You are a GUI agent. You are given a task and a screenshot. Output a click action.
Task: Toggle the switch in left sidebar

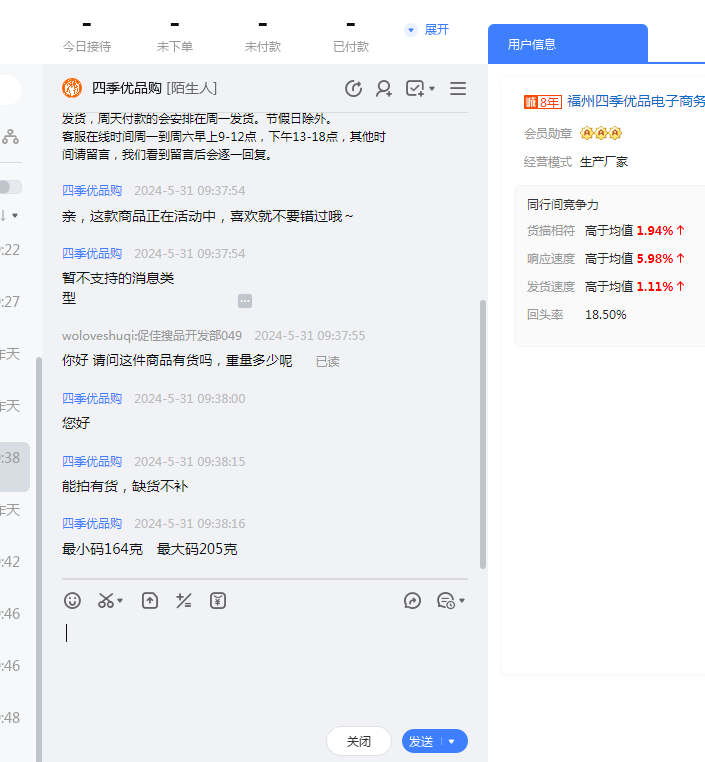[10, 187]
